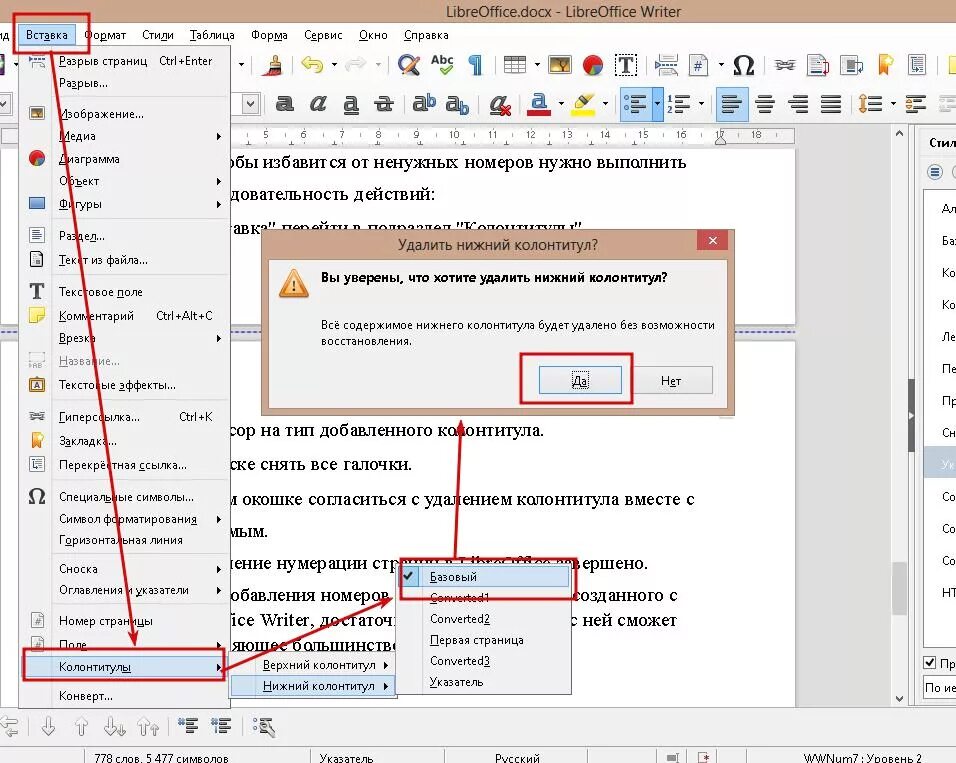Open numbered list style dropdown
This screenshot has width=956, height=763.
point(701,104)
